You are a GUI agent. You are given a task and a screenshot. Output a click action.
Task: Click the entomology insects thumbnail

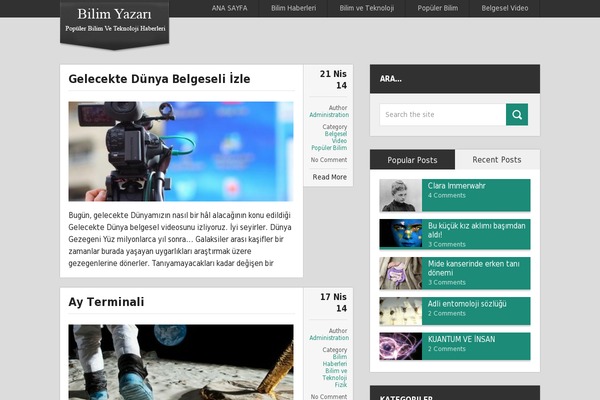(401, 311)
